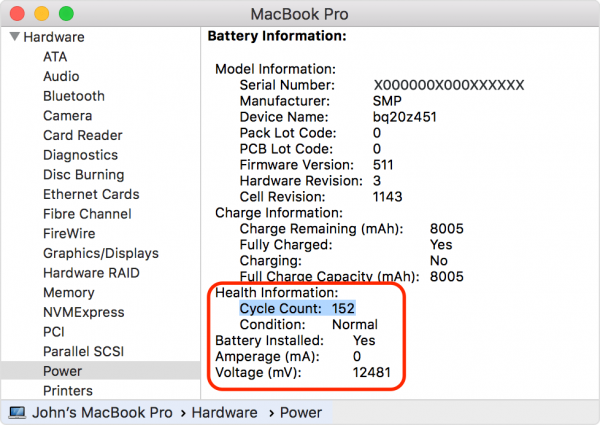Select Diagnostics in the sidebar
This screenshot has width=600, height=425.
pos(82,155)
